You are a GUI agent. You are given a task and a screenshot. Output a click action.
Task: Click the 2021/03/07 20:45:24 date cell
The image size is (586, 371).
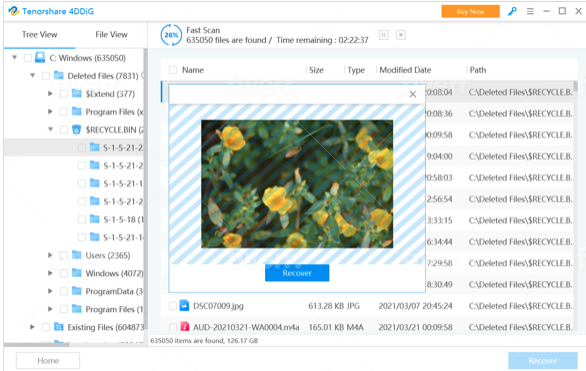click(415, 306)
